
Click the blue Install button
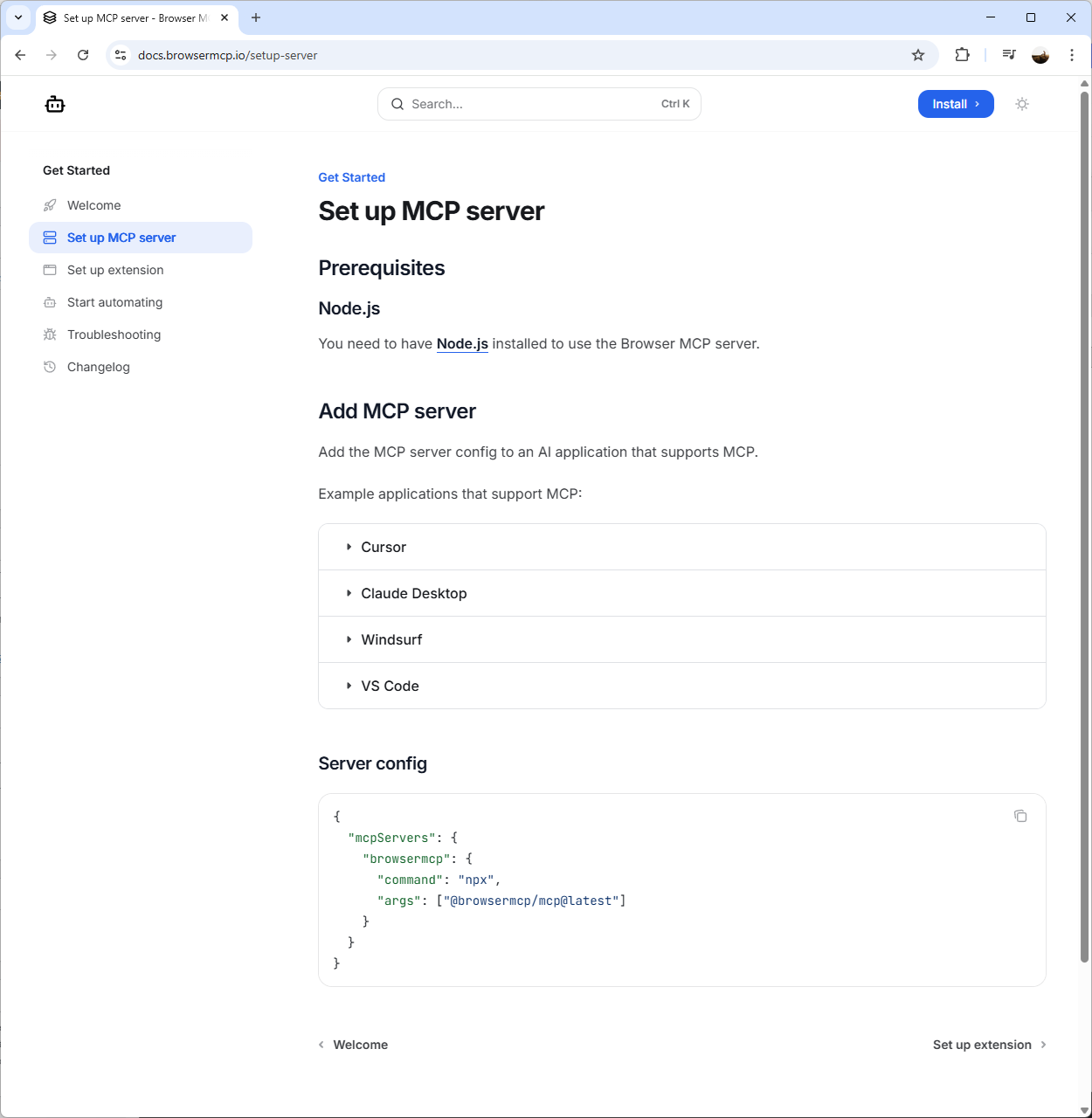coord(955,104)
